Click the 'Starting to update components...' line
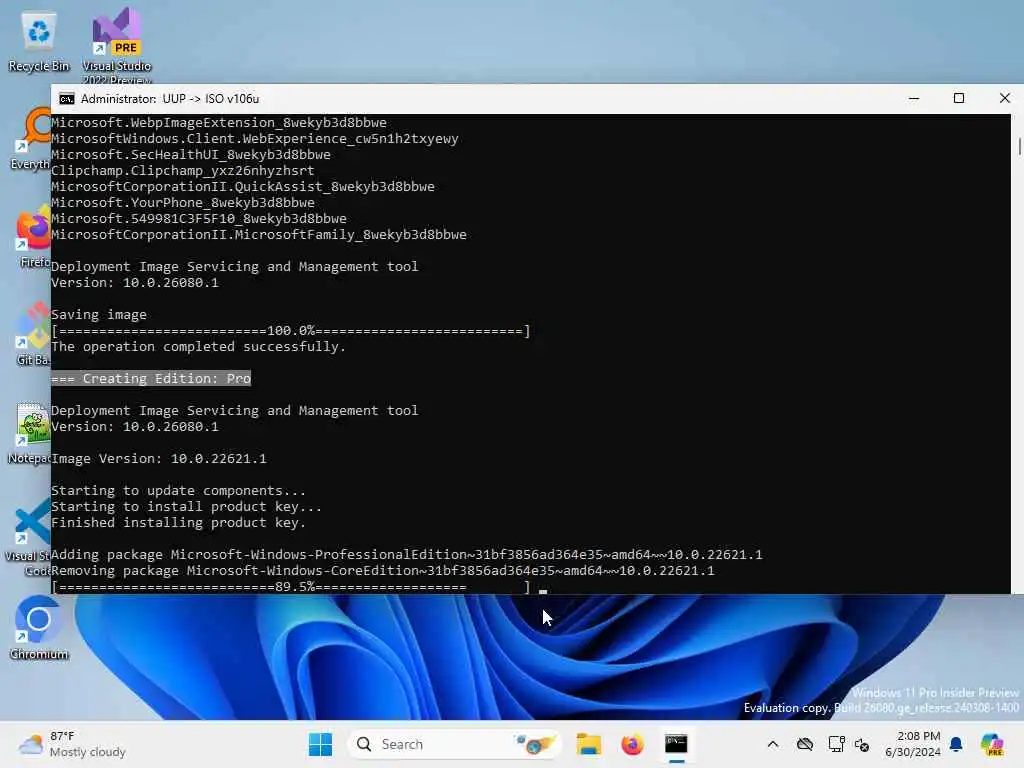 (x=178, y=490)
